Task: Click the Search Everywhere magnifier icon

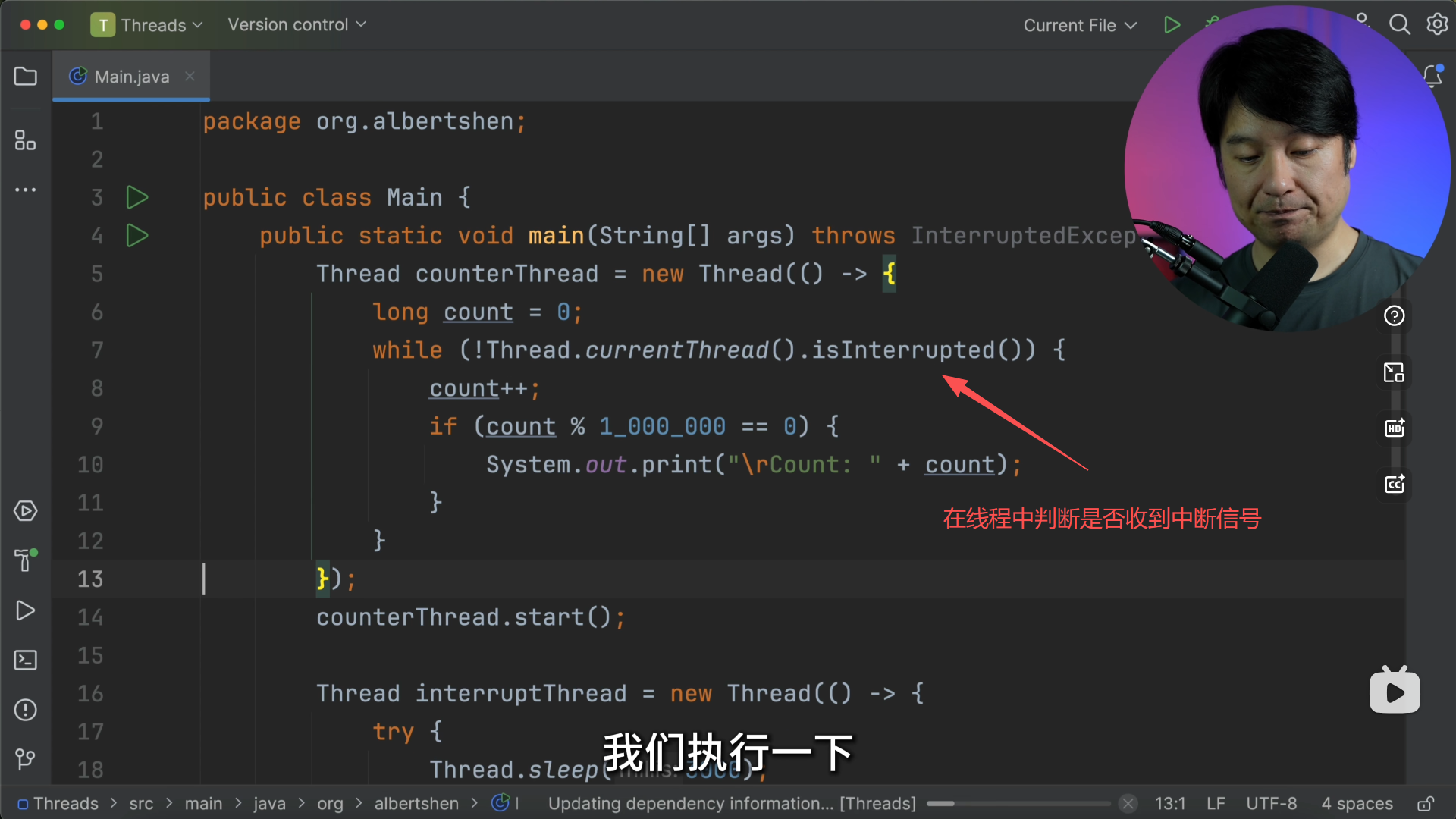Action: (x=1399, y=25)
